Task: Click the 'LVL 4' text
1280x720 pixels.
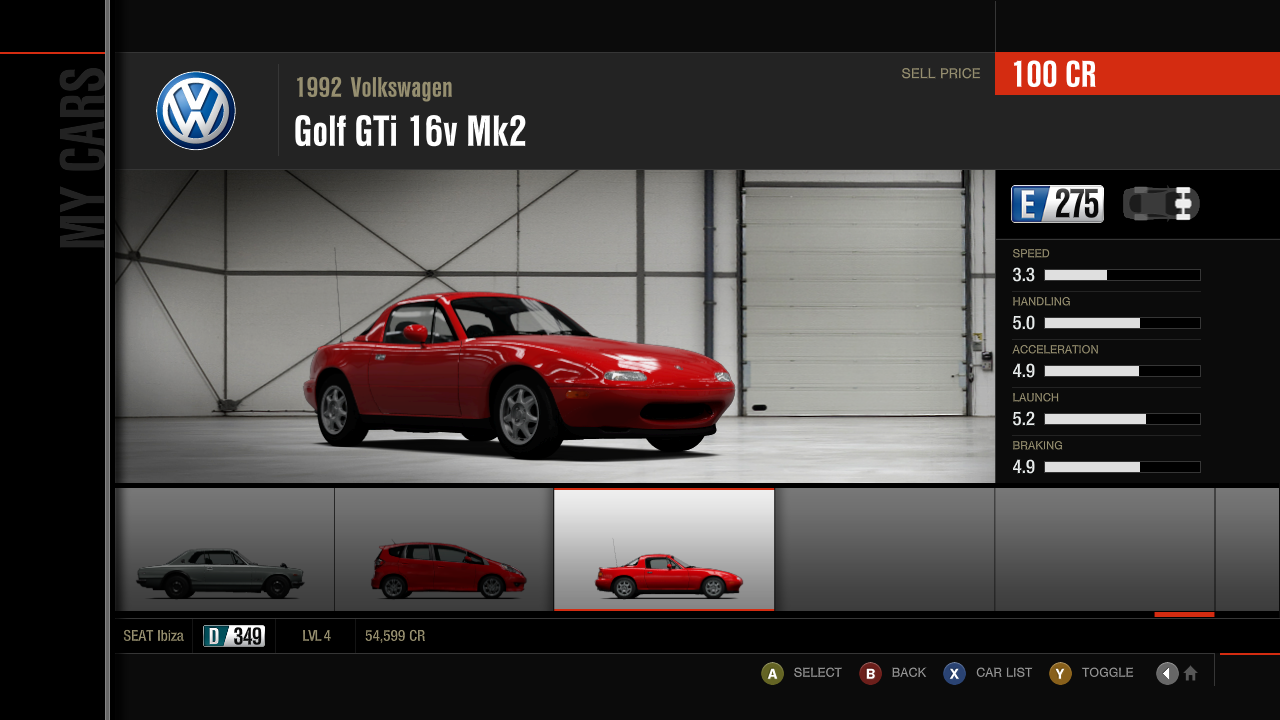Action: coord(316,636)
